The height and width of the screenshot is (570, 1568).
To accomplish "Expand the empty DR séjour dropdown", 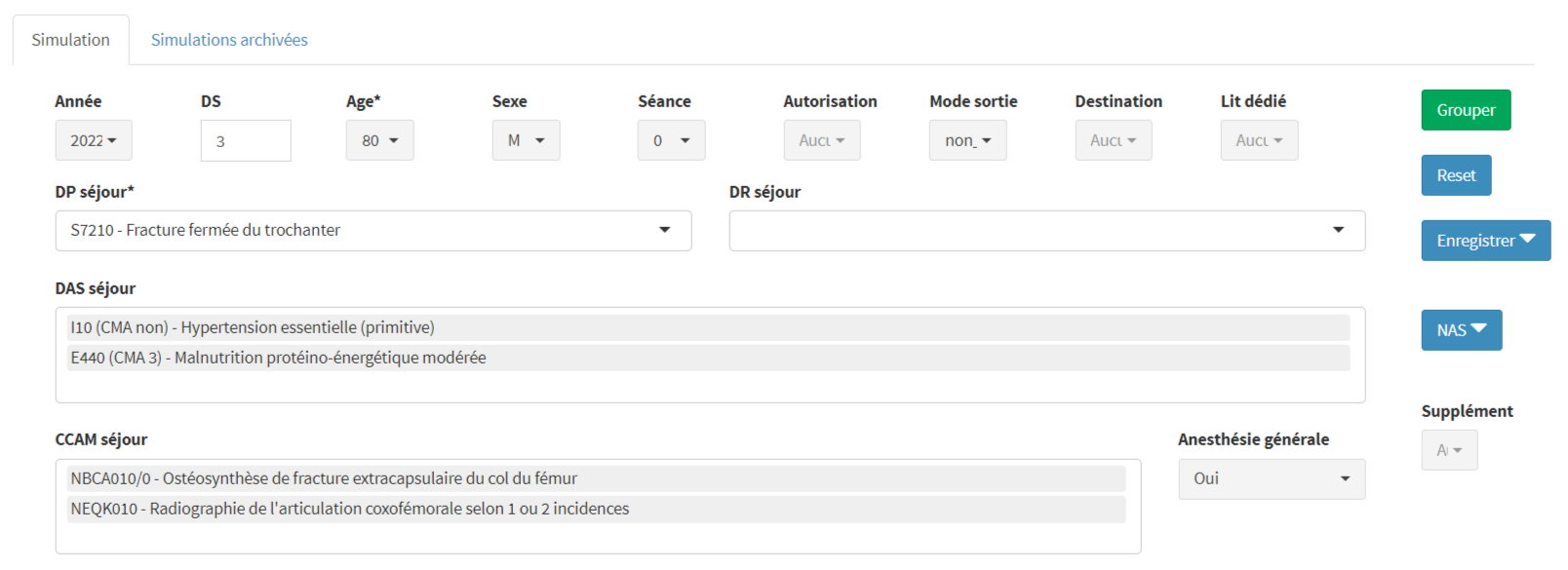I will tap(1046, 231).
